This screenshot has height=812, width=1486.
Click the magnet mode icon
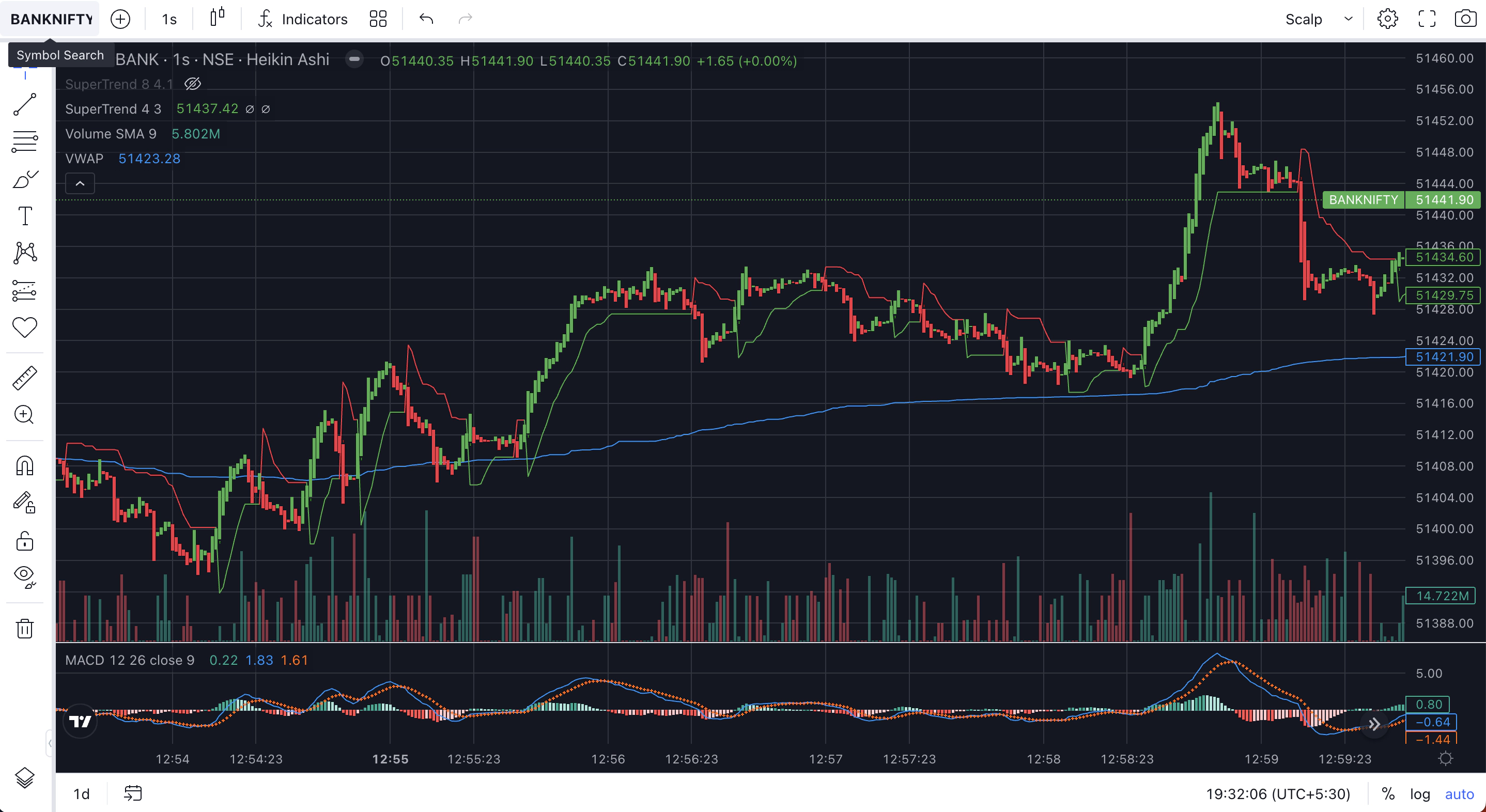[x=25, y=465]
